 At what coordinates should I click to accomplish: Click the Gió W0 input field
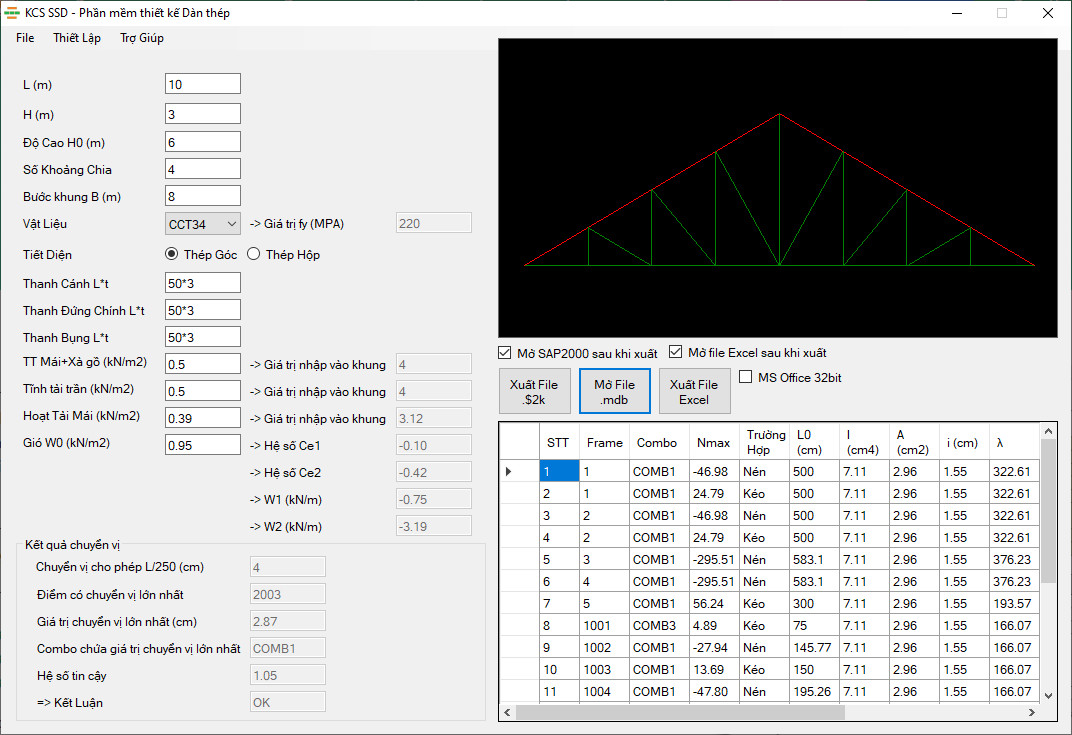pos(203,445)
